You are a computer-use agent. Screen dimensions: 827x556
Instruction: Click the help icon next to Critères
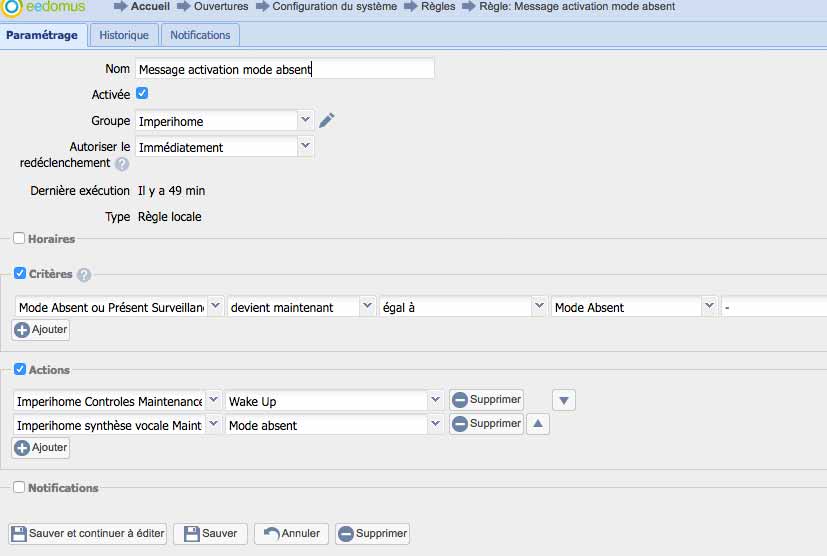pyautogui.click(x=84, y=275)
